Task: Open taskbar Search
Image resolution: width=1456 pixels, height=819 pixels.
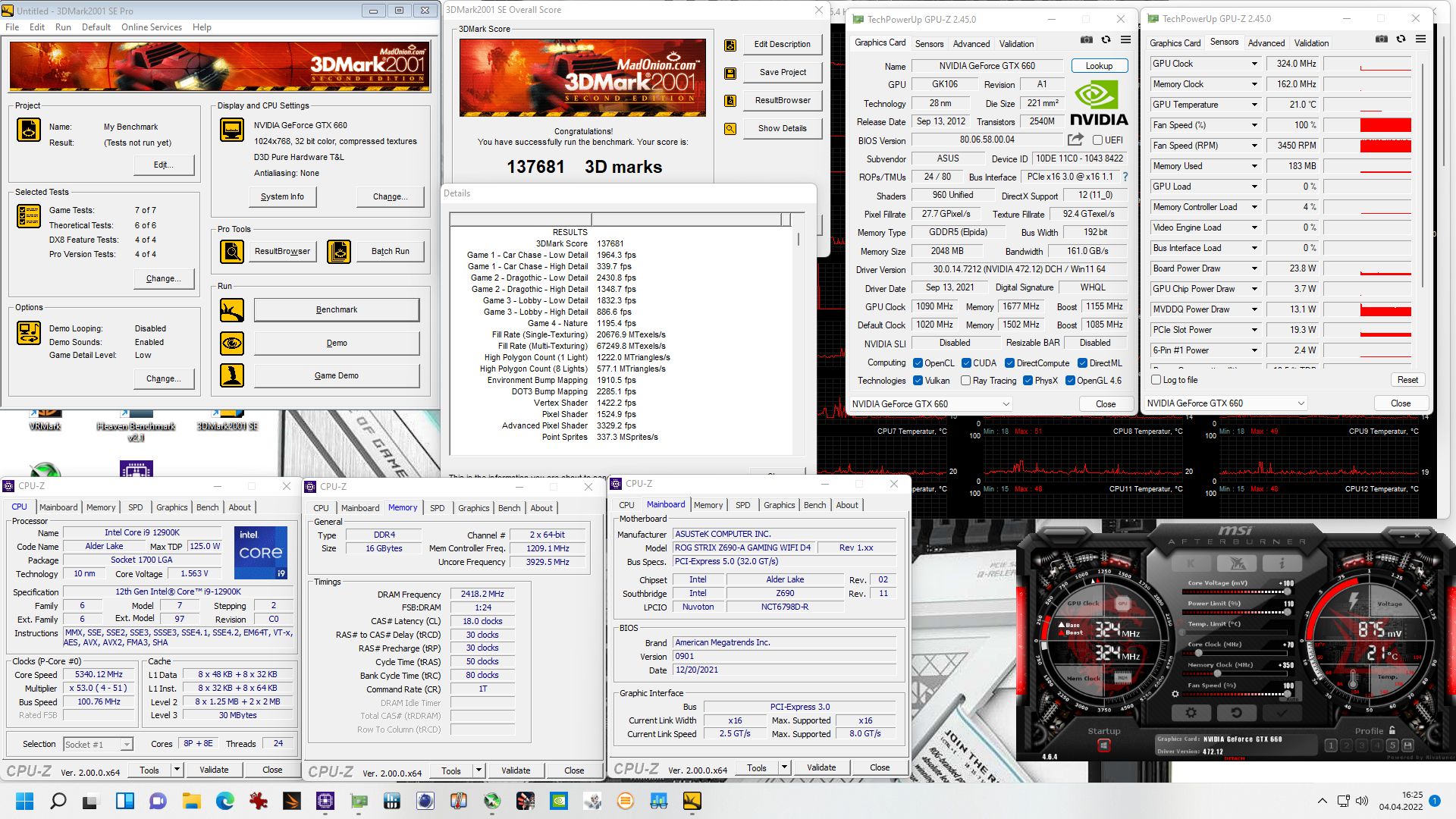Action: [58, 801]
